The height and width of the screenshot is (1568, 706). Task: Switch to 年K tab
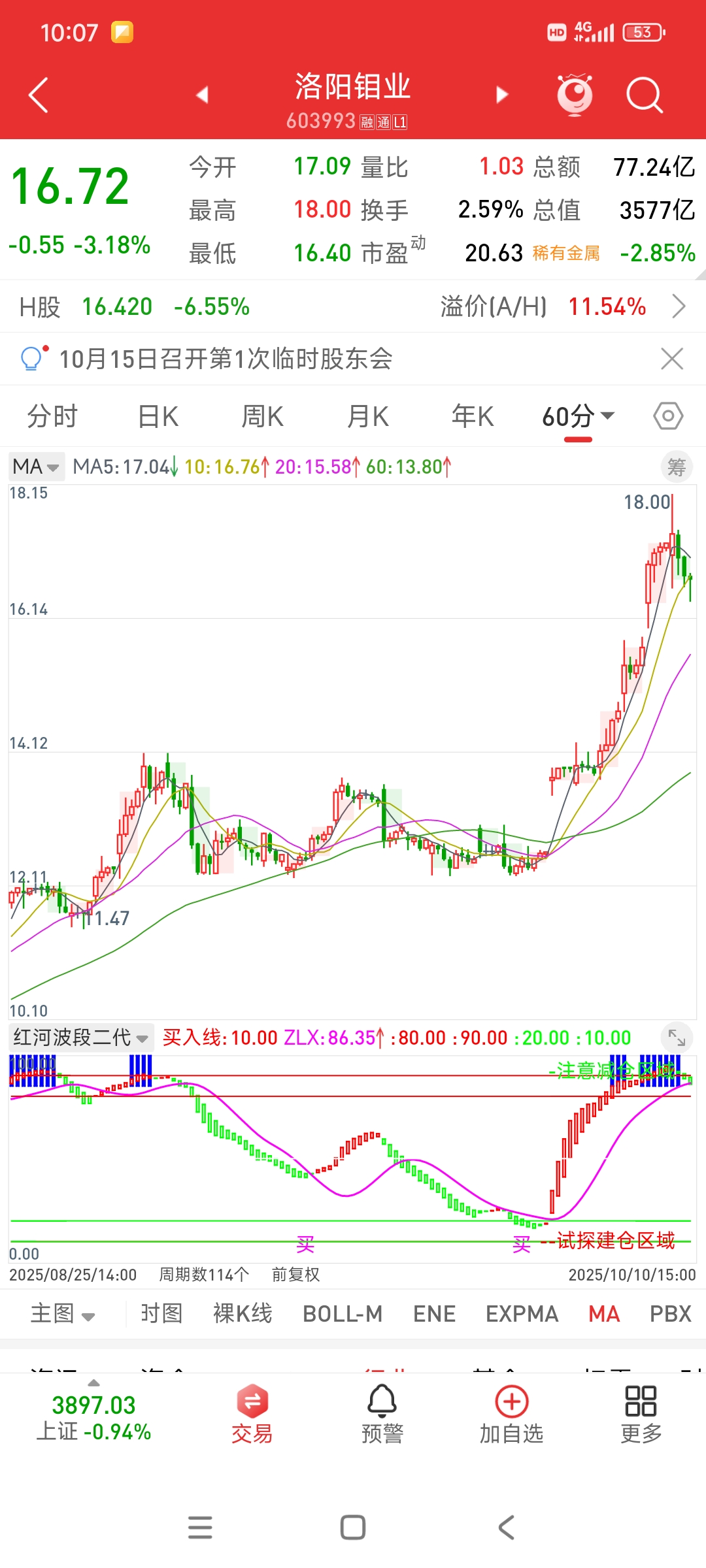(473, 416)
